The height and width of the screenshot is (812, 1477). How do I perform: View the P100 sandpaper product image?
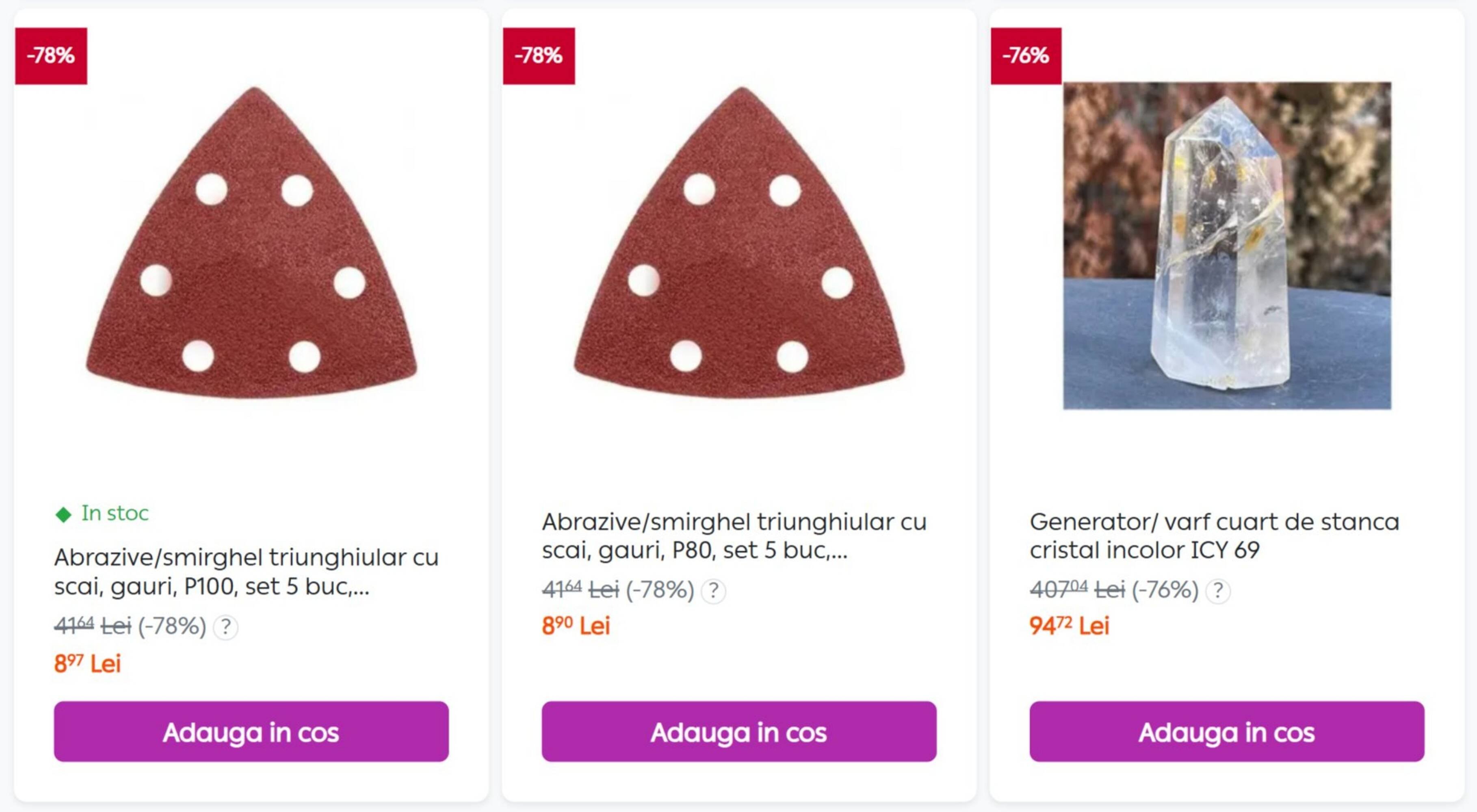251,244
